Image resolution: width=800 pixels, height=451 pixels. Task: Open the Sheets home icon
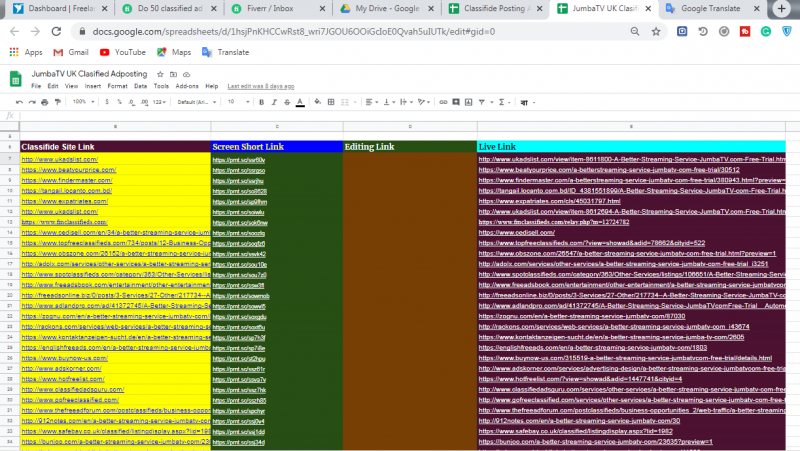(16, 79)
